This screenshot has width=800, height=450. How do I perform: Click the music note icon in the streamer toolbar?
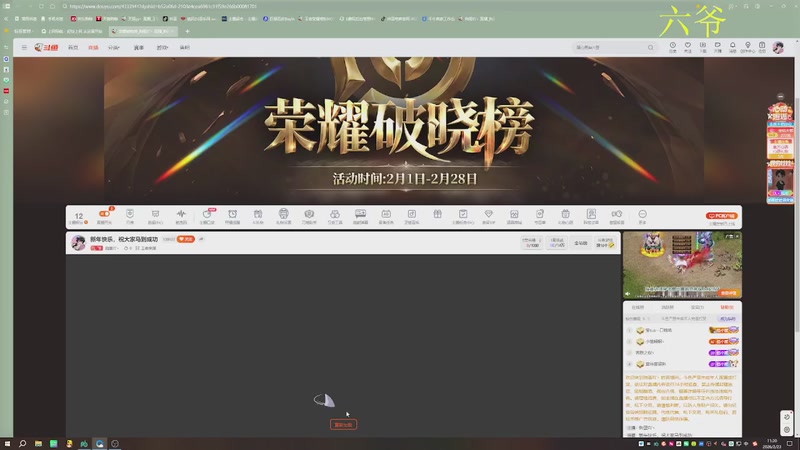coord(412,216)
